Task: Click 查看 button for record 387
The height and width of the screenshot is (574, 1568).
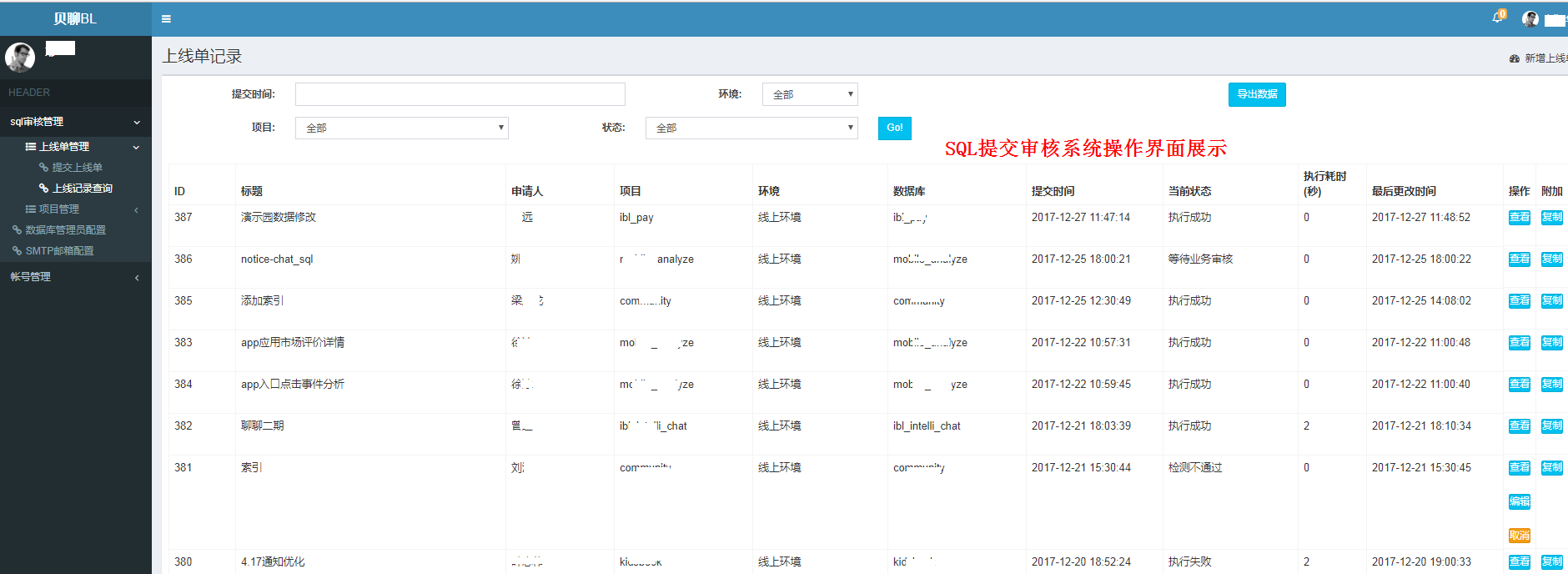Action: [x=1520, y=218]
